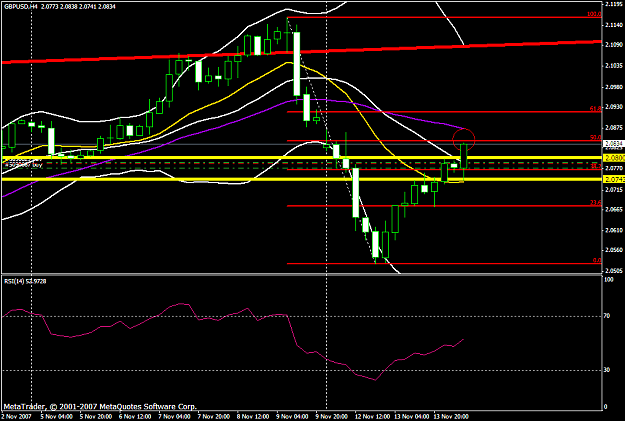Select the 23.6 Fibonacci level label
The height and width of the screenshot is (421, 625).
click(x=596, y=203)
